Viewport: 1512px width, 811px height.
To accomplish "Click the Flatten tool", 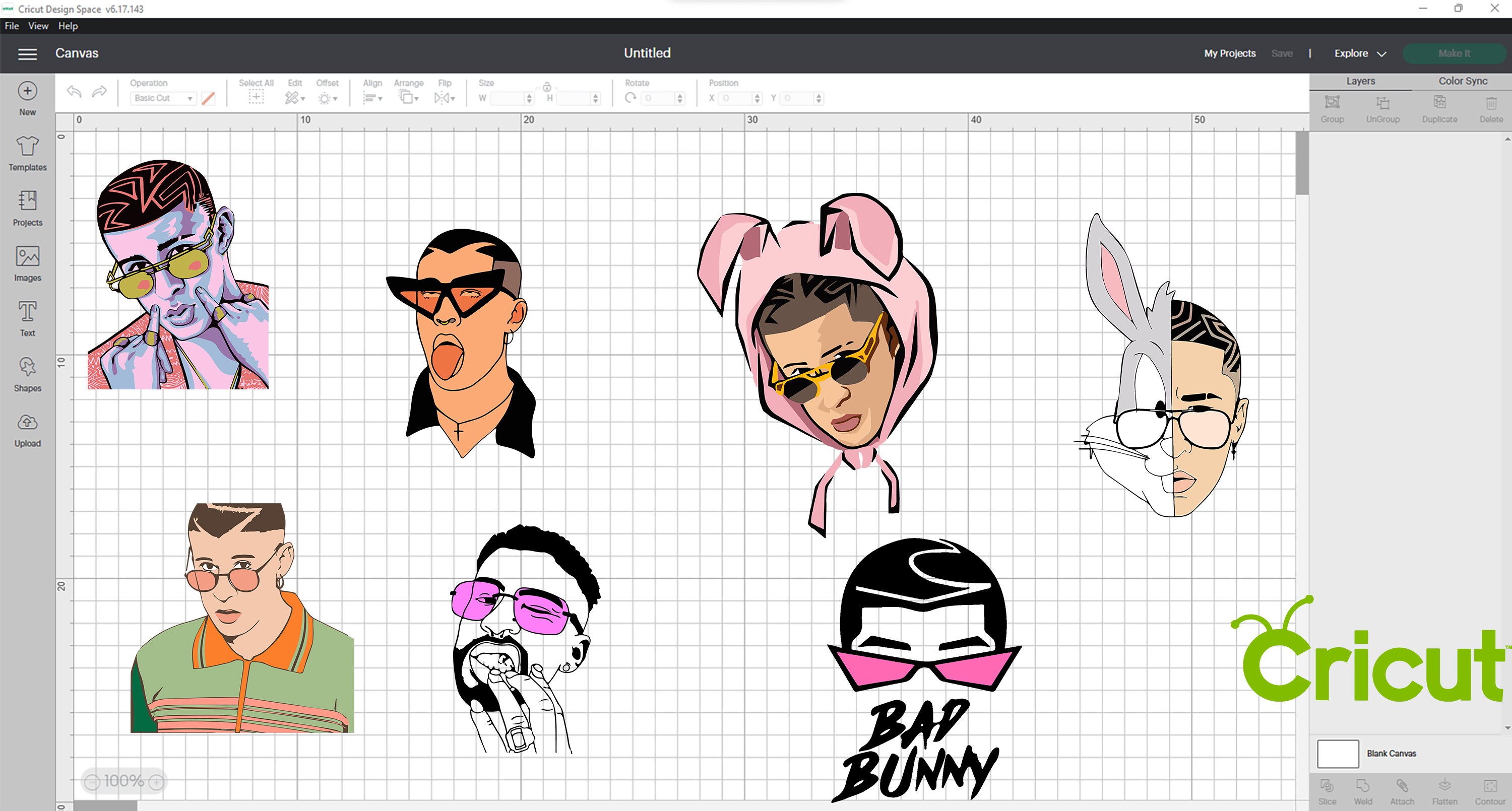I will [x=1444, y=792].
